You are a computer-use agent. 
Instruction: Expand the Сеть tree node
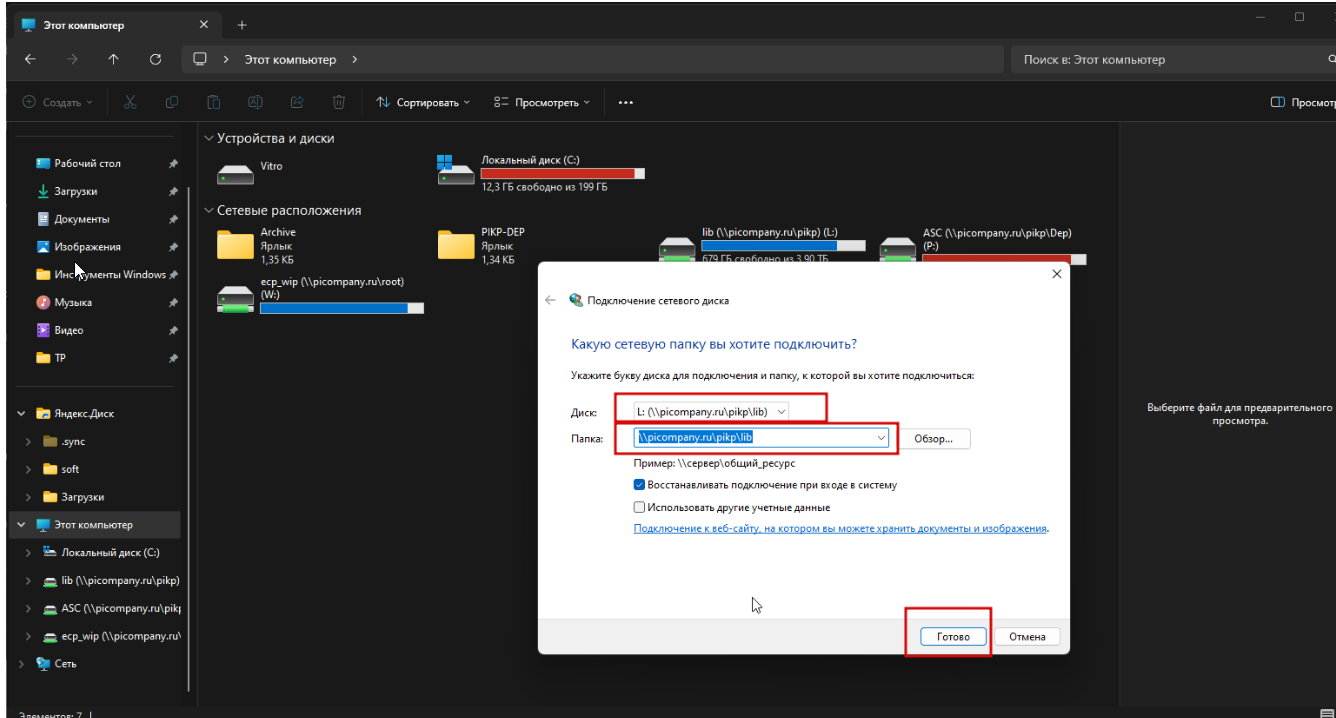click(24, 663)
